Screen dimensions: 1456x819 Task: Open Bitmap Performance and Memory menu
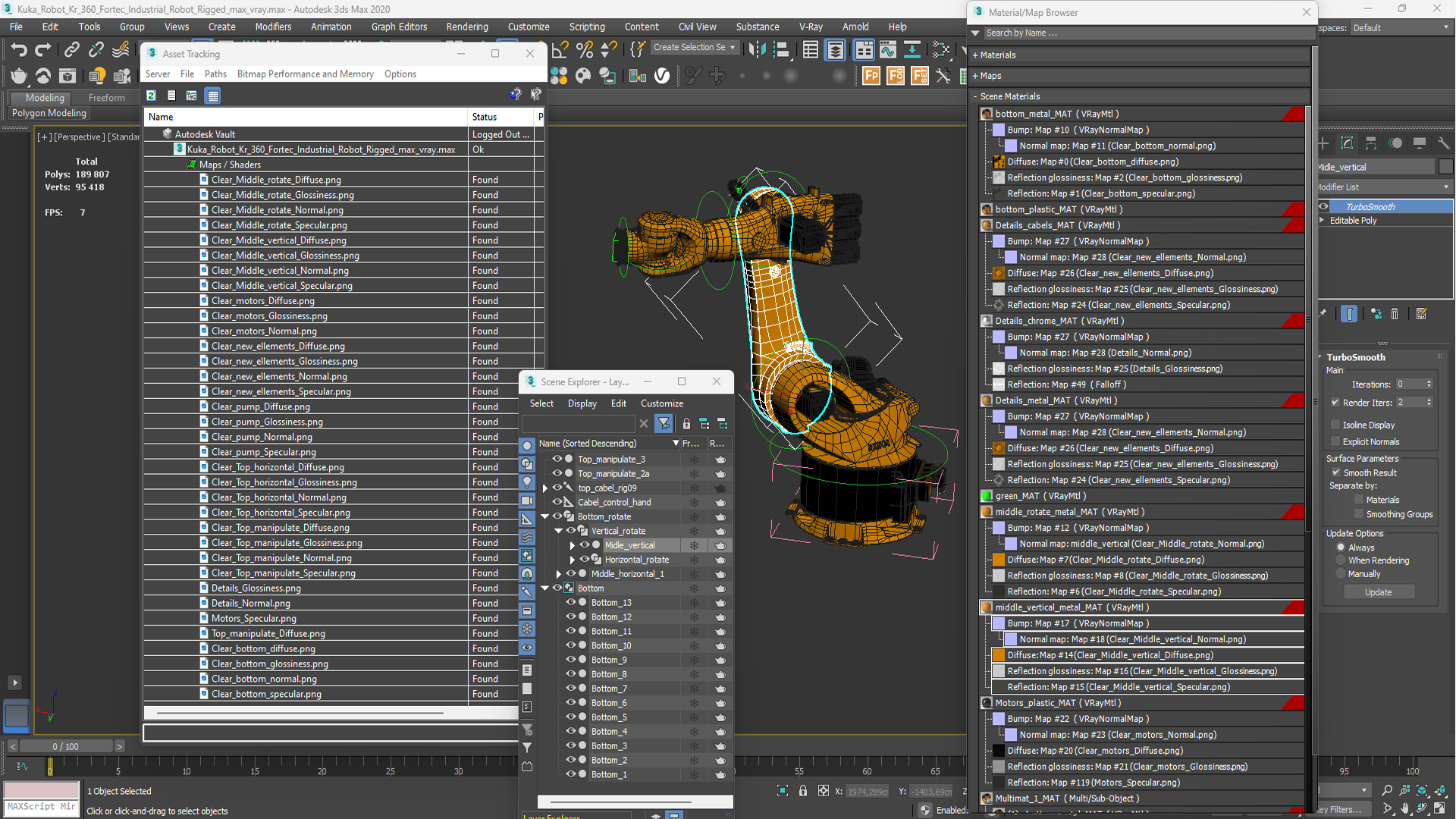[x=305, y=74]
